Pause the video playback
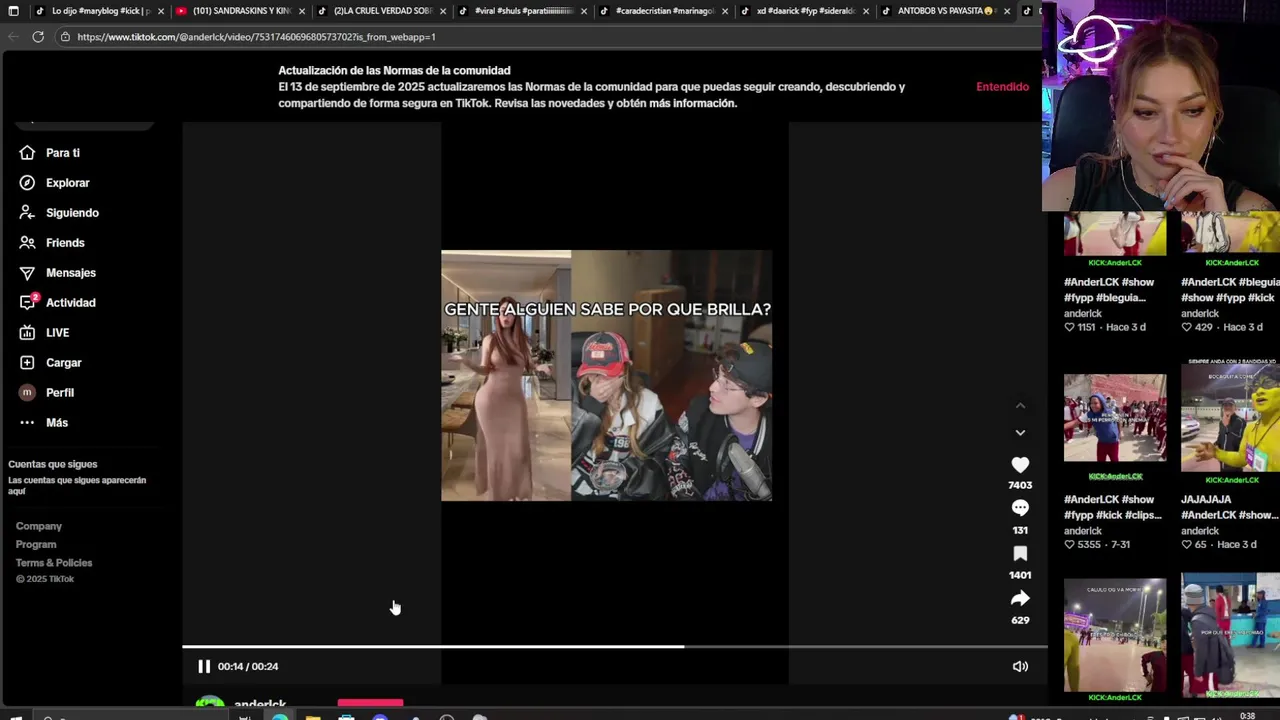The image size is (1280, 720). pyautogui.click(x=204, y=666)
